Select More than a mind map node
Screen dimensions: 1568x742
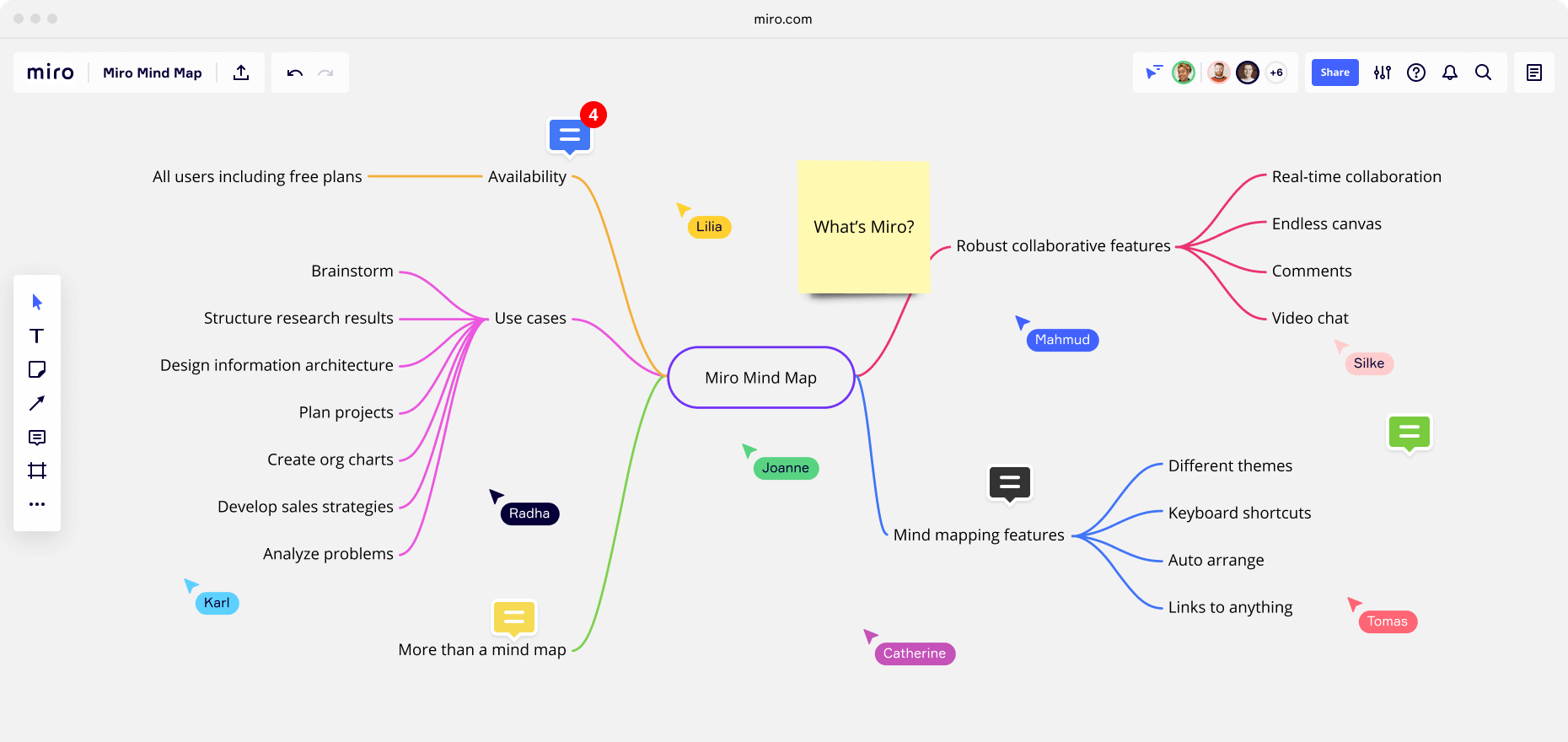[482, 650]
